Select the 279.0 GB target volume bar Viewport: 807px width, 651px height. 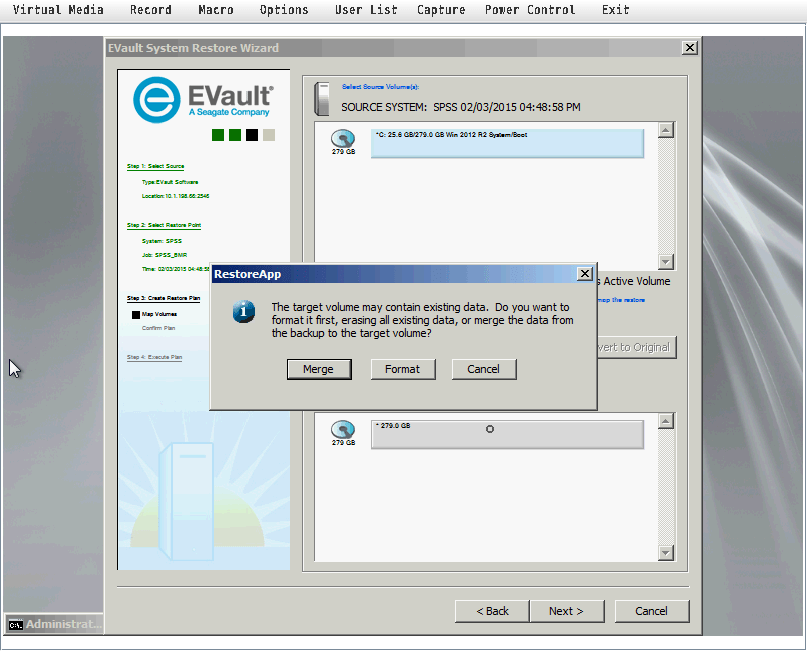[x=507, y=435]
